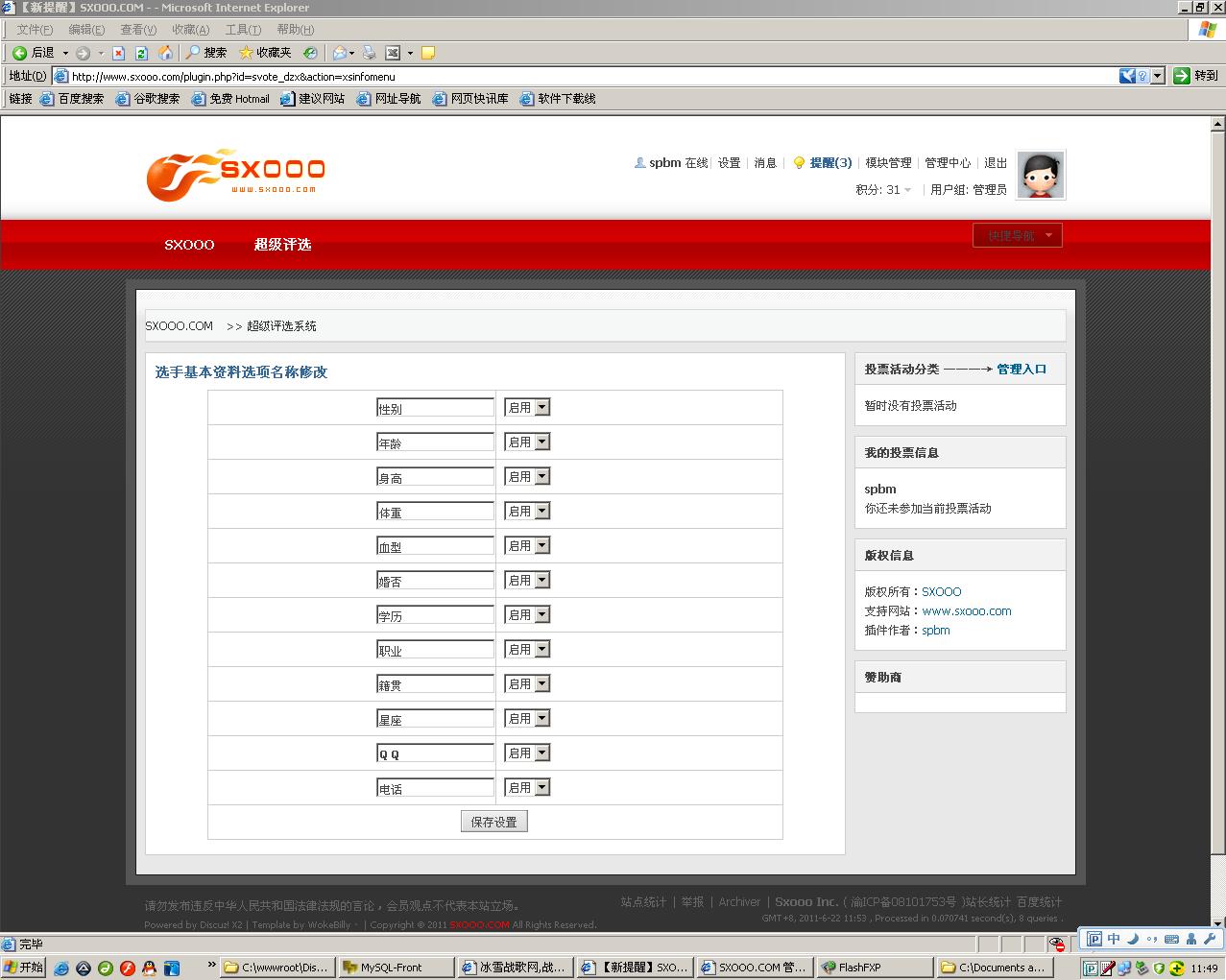This screenshot has height=980, width=1226.
Task: Switch to MySQL-Front in the taskbar
Action: coord(395,967)
